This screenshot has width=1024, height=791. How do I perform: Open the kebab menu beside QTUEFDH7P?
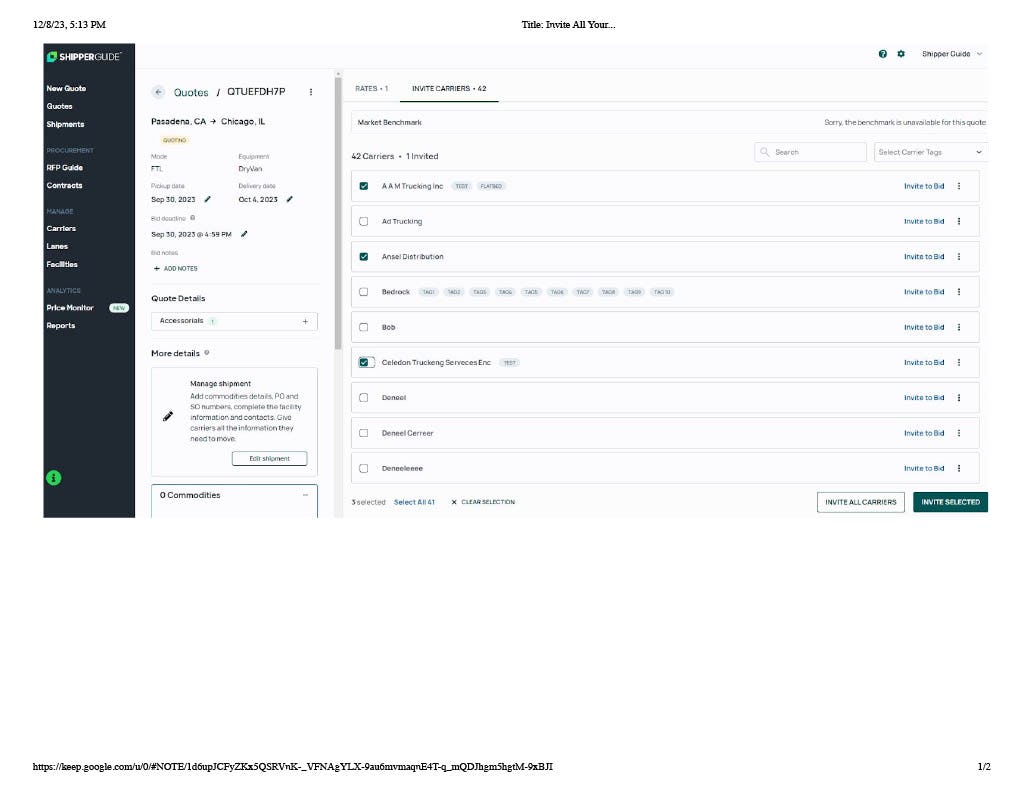[x=310, y=91]
